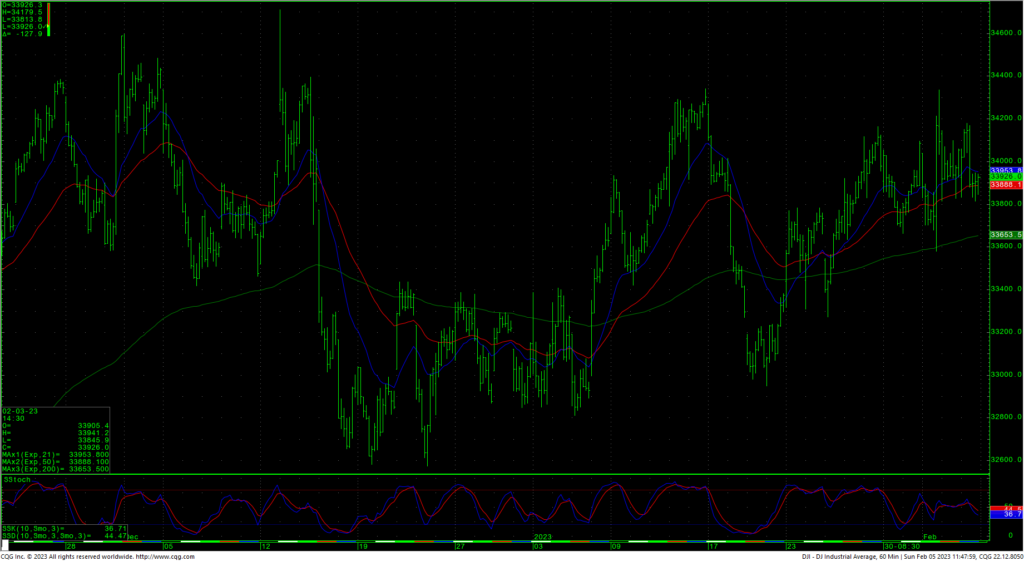Open the www.cqg.com link in footer
The image size is (1024, 561).
[172, 556]
